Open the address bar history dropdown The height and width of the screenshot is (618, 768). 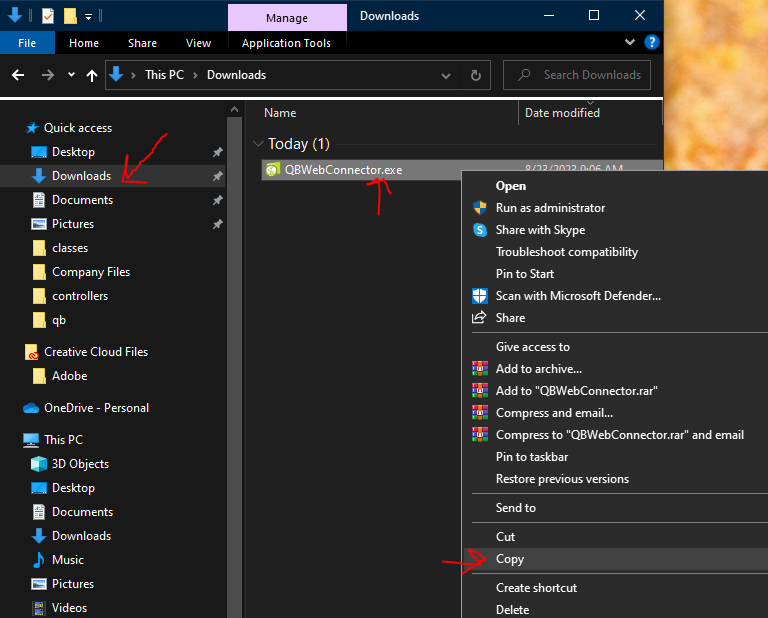pyautogui.click(x=446, y=75)
